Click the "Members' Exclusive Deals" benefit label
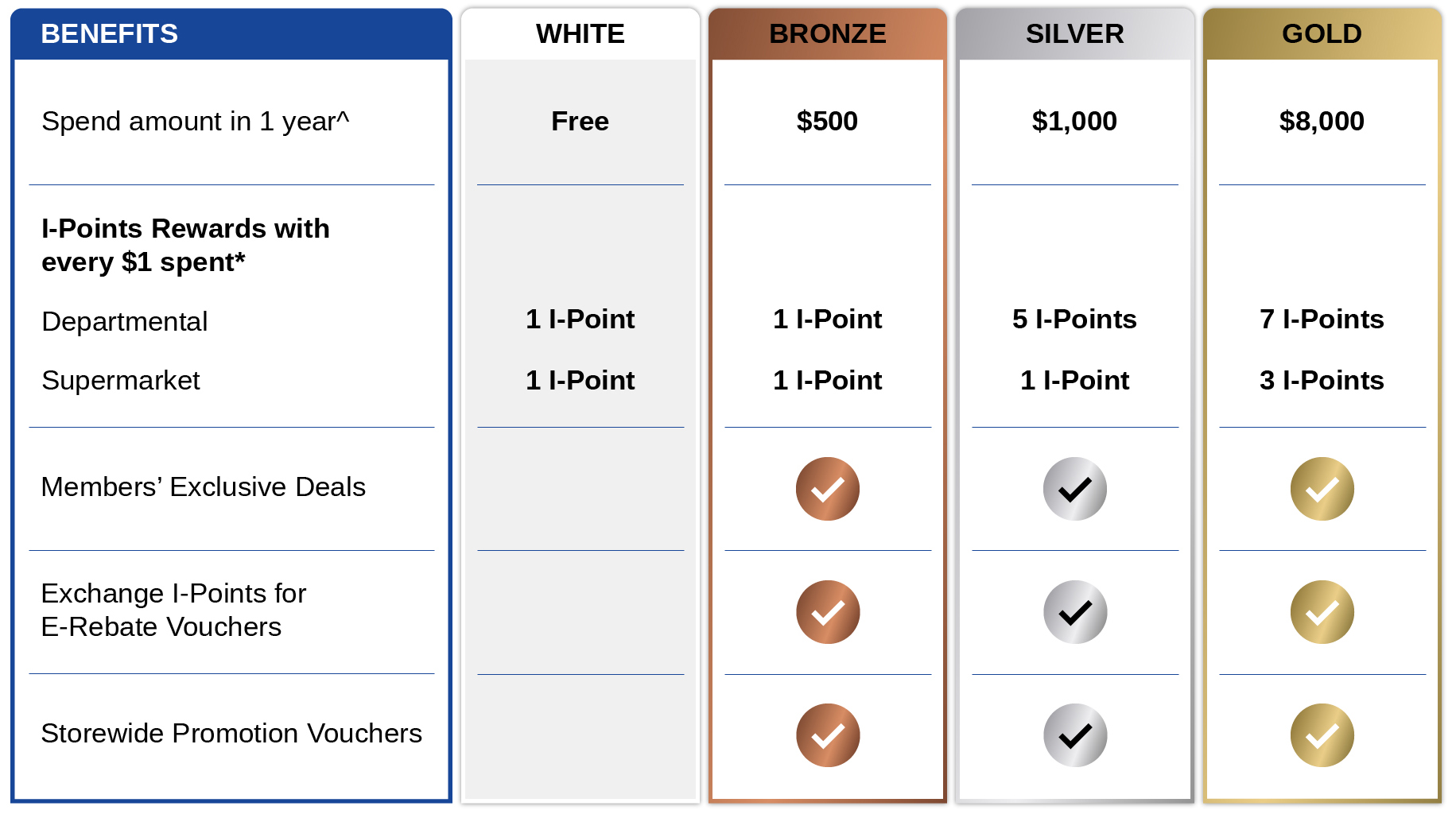 click(204, 486)
